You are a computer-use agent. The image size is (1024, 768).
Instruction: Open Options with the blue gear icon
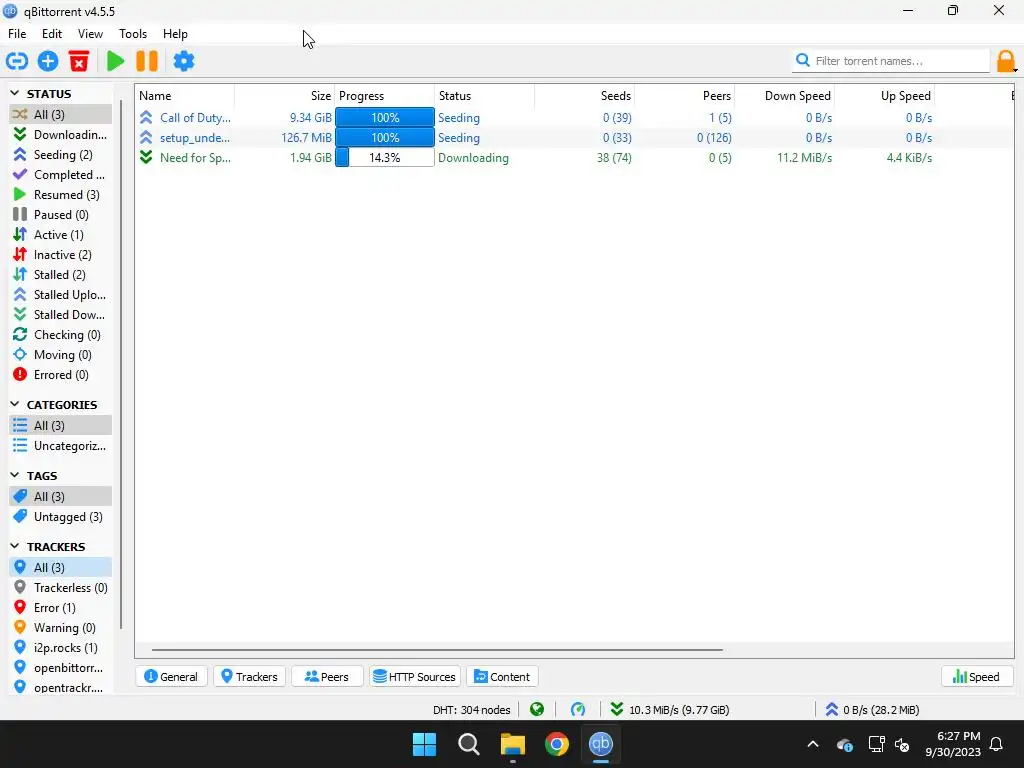pyautogui.click(x=184, y=61)
